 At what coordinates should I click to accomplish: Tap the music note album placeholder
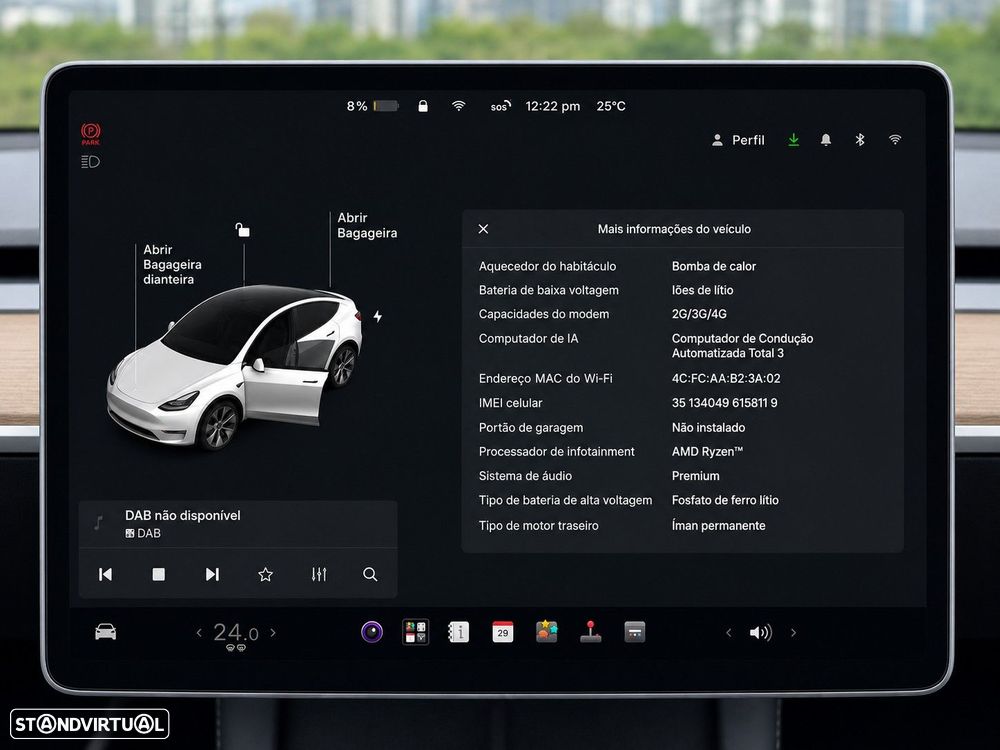click(98, 523)
